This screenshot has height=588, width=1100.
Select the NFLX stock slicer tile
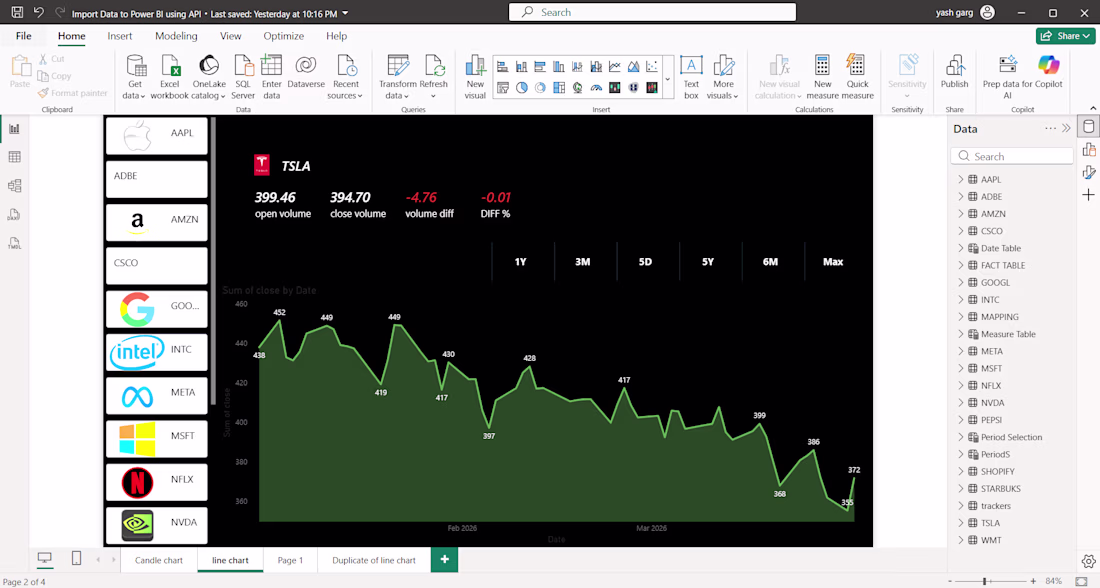pos(156,483)
